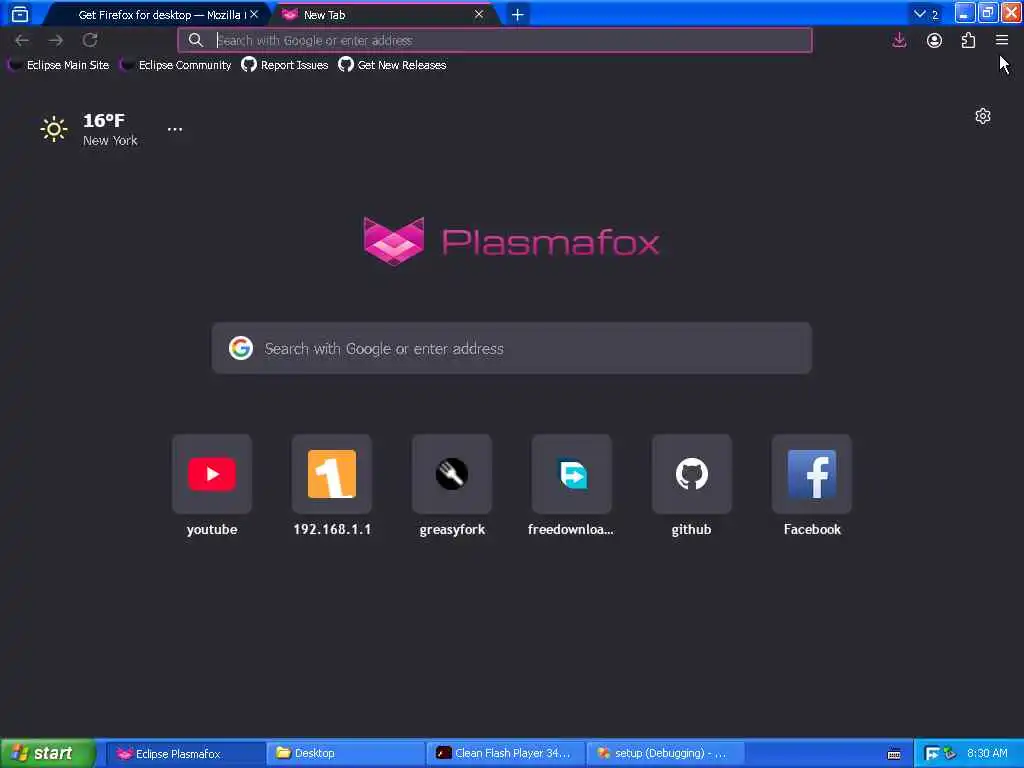
Task: Open the Downloads panel icon
Action: 899,40
